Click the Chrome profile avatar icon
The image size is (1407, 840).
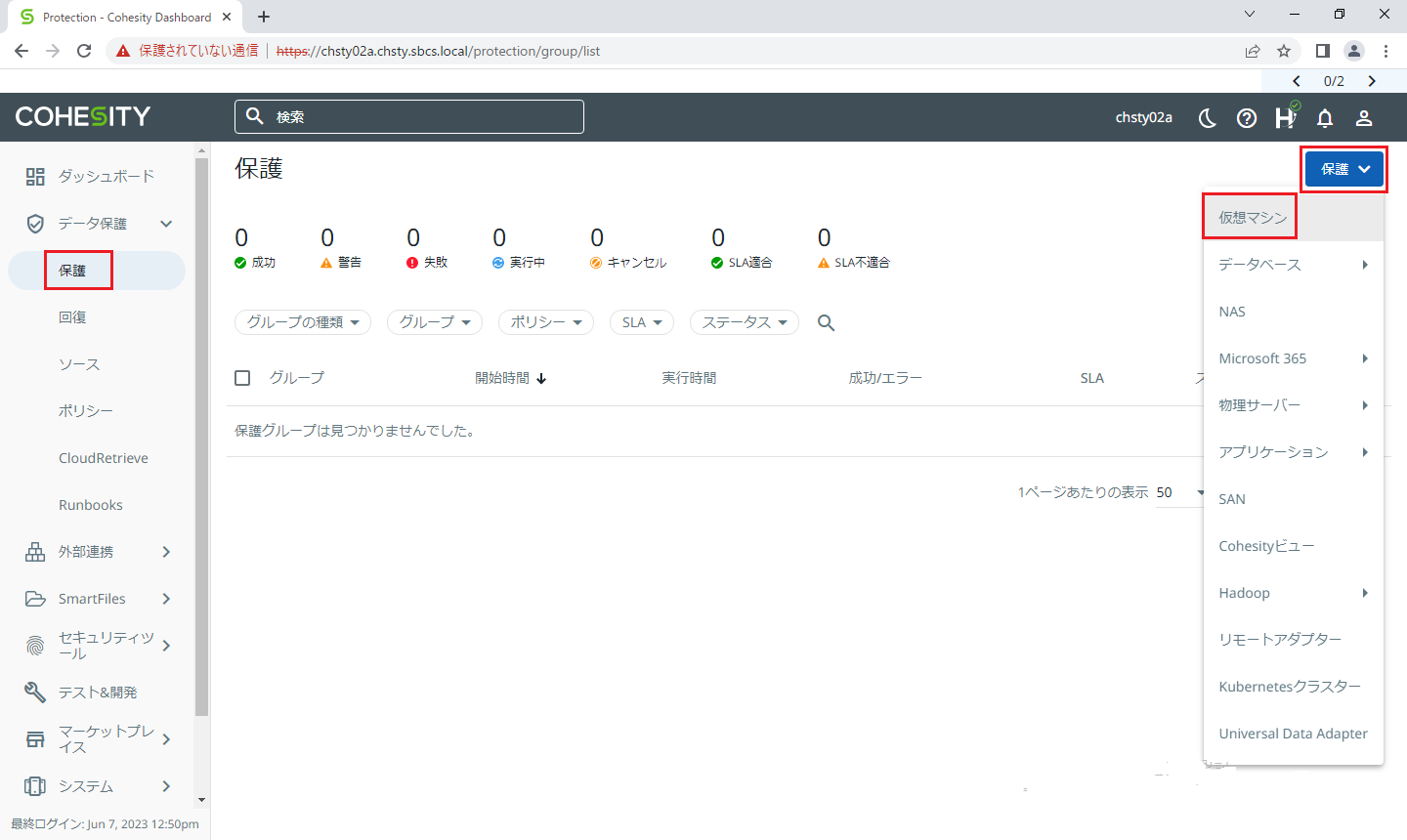tap(1354, 51)
